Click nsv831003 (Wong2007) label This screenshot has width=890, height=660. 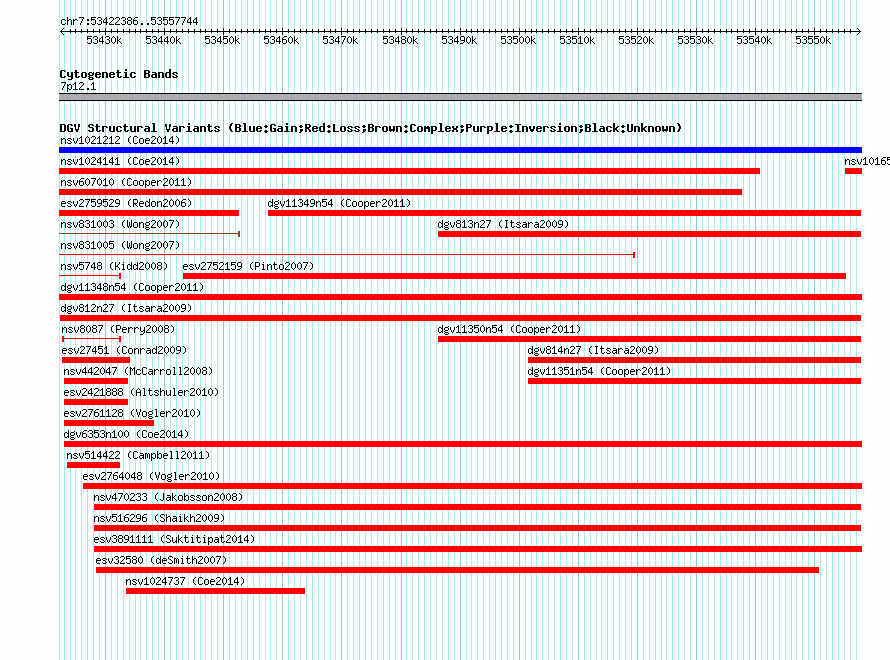(120, 224)
